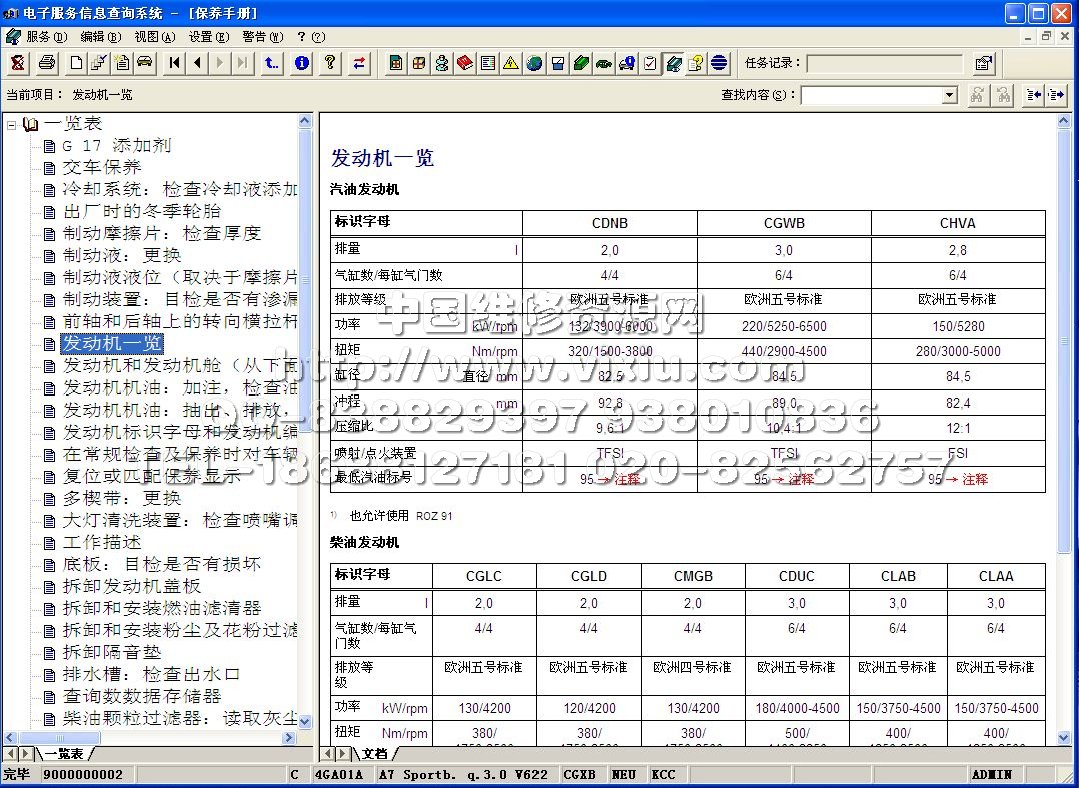This screenshot has height=788, width=1079.
Task: Click the blue information icon
Action: tap(301, 63)
